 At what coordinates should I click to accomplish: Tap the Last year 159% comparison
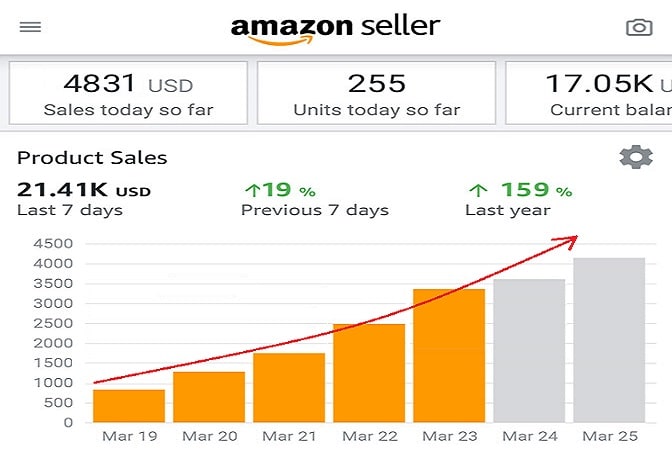[x=518, y=199]
